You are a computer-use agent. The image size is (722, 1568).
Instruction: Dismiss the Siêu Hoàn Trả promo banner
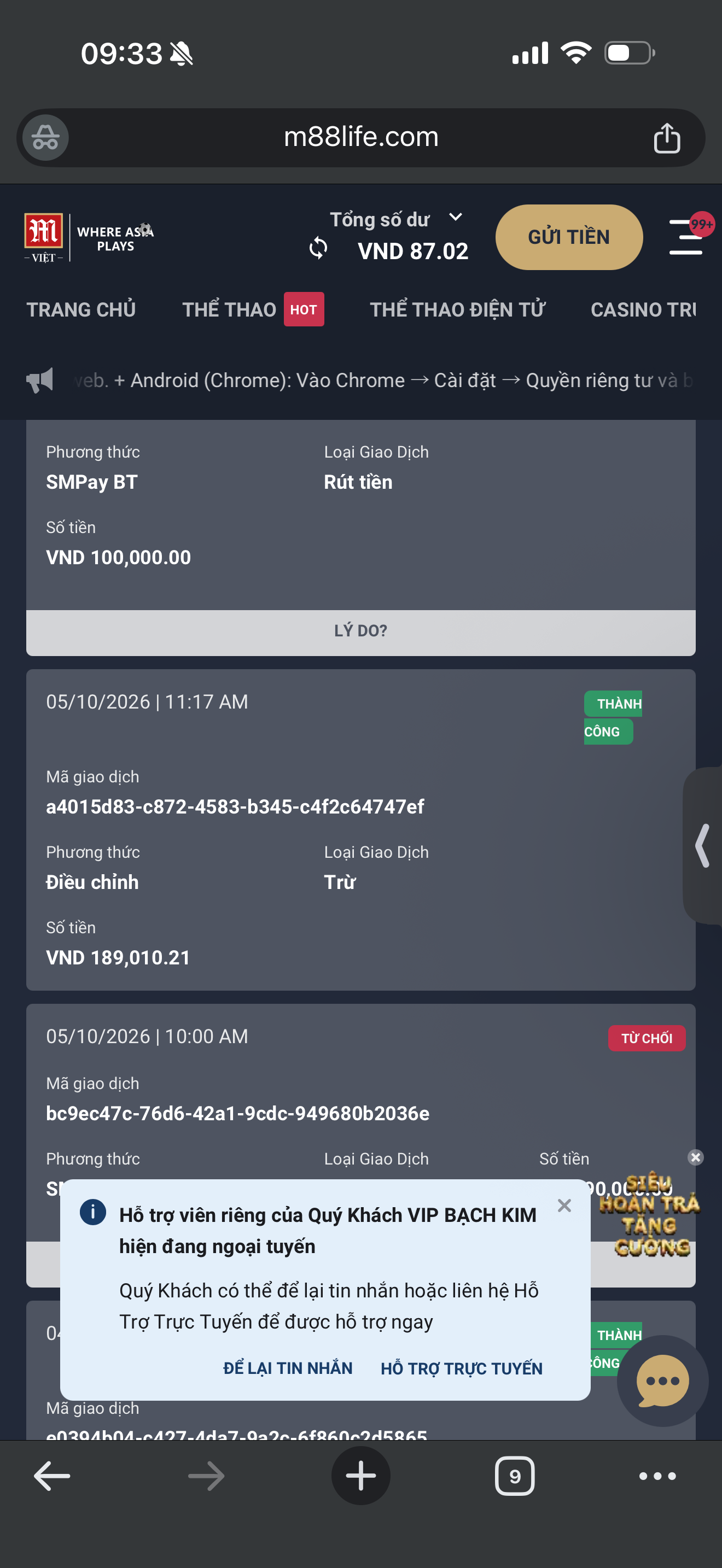pos(695,1157)
